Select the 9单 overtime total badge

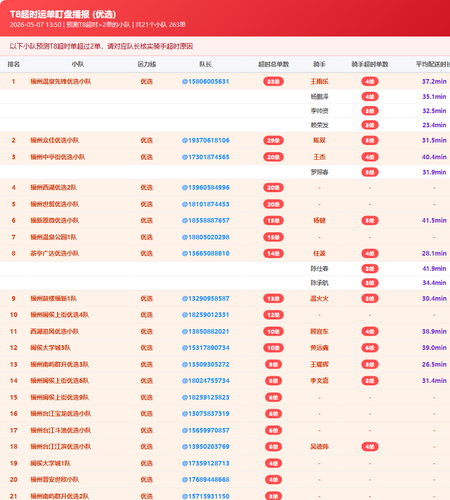tap(273, 364)
